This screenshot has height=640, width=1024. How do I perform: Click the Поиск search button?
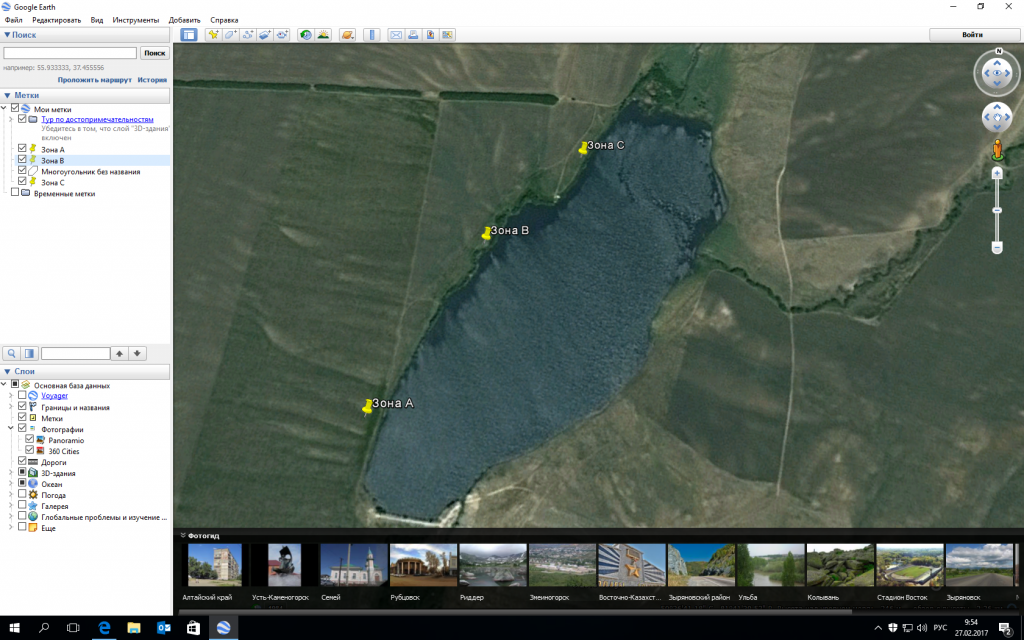point(155,53)
